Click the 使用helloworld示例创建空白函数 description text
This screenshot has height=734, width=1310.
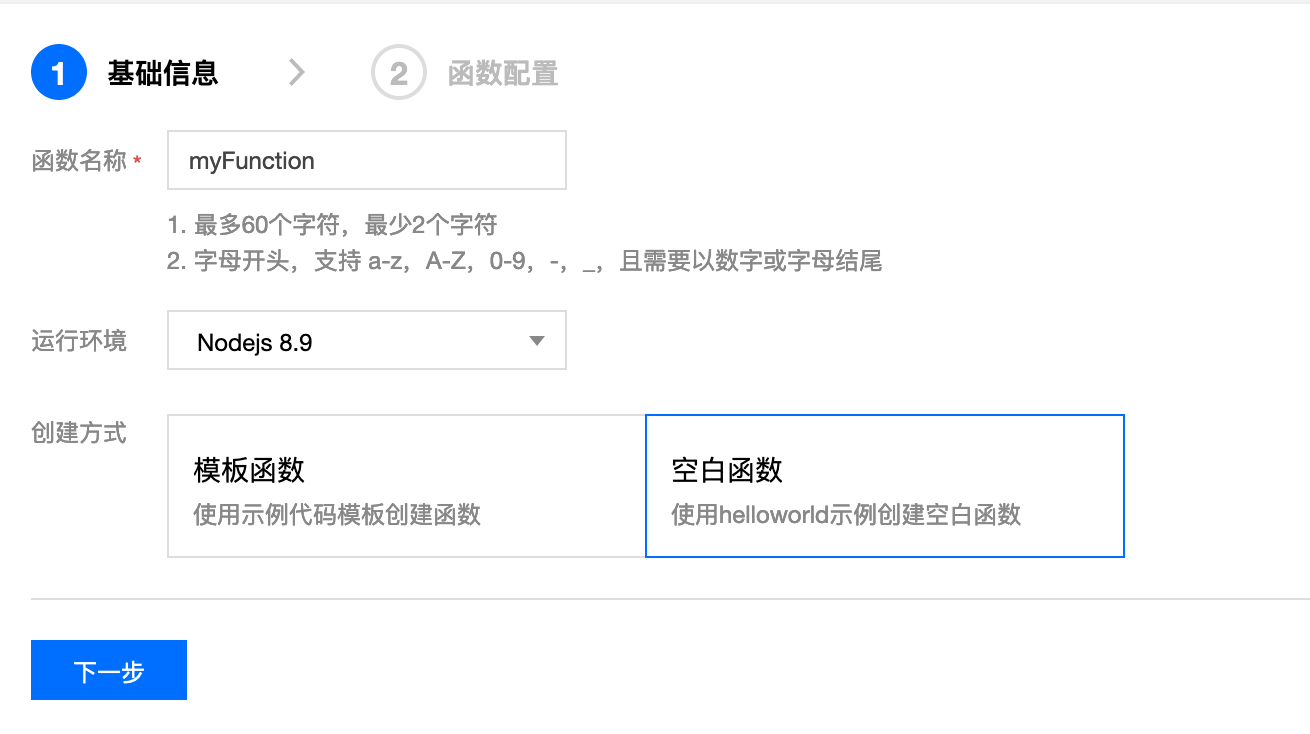point(846,514)
